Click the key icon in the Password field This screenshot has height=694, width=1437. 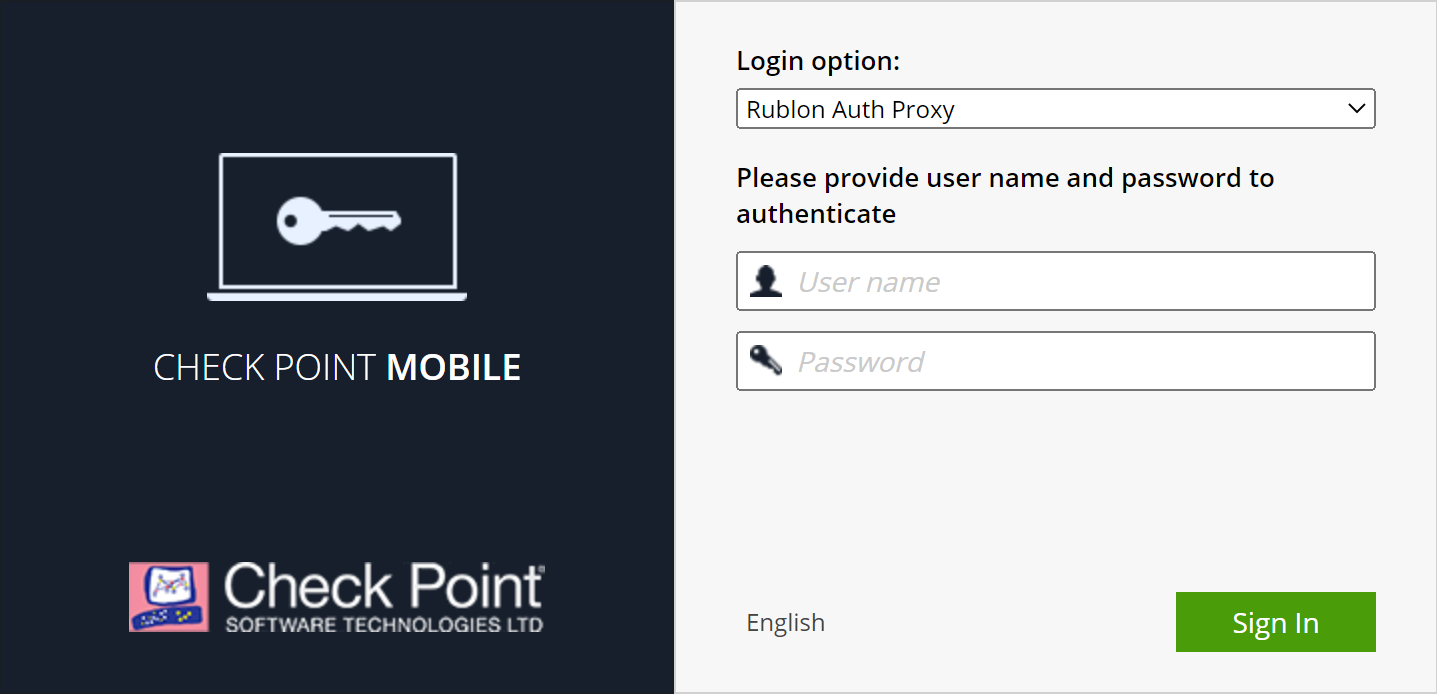point(766,360)
